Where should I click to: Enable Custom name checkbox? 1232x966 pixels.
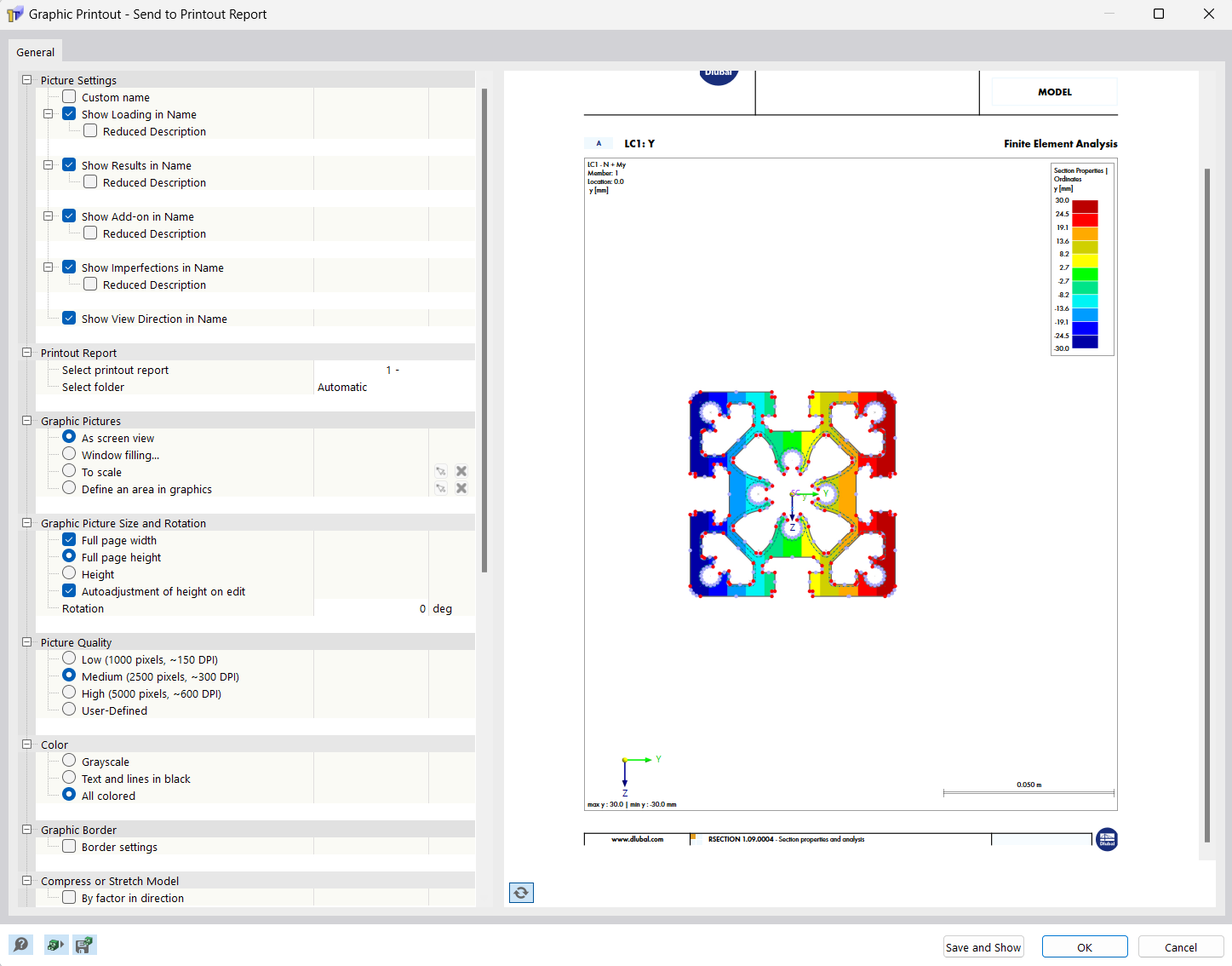69,96
